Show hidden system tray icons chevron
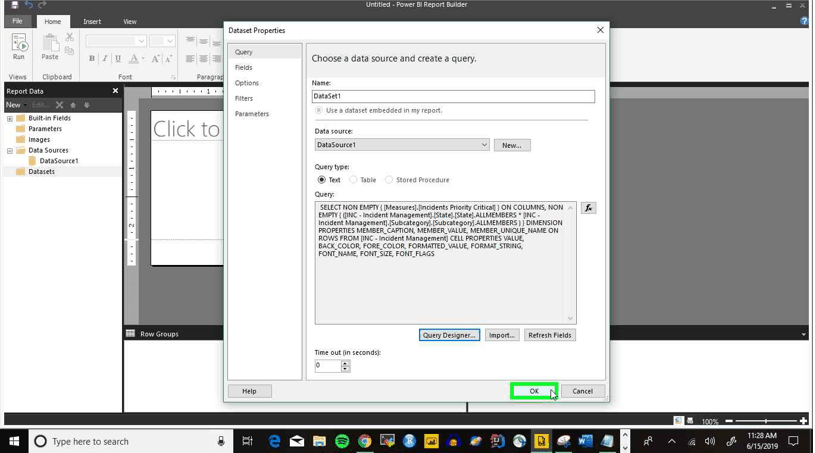815x453 pixels. coord(672,442)
